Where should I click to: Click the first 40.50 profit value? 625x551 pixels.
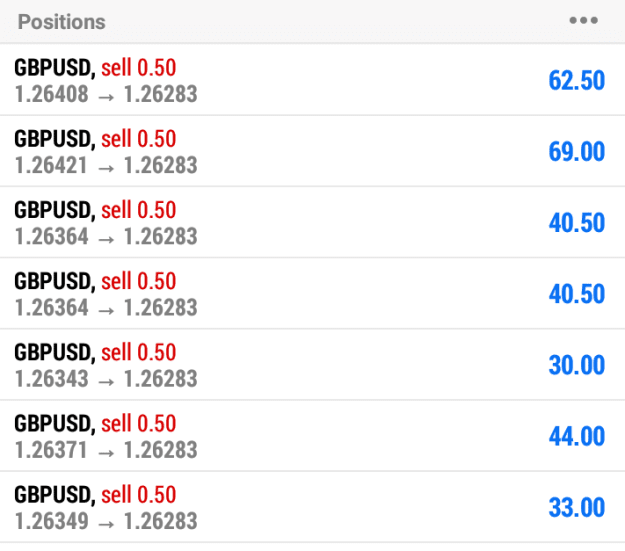click(x=576, y=223)
